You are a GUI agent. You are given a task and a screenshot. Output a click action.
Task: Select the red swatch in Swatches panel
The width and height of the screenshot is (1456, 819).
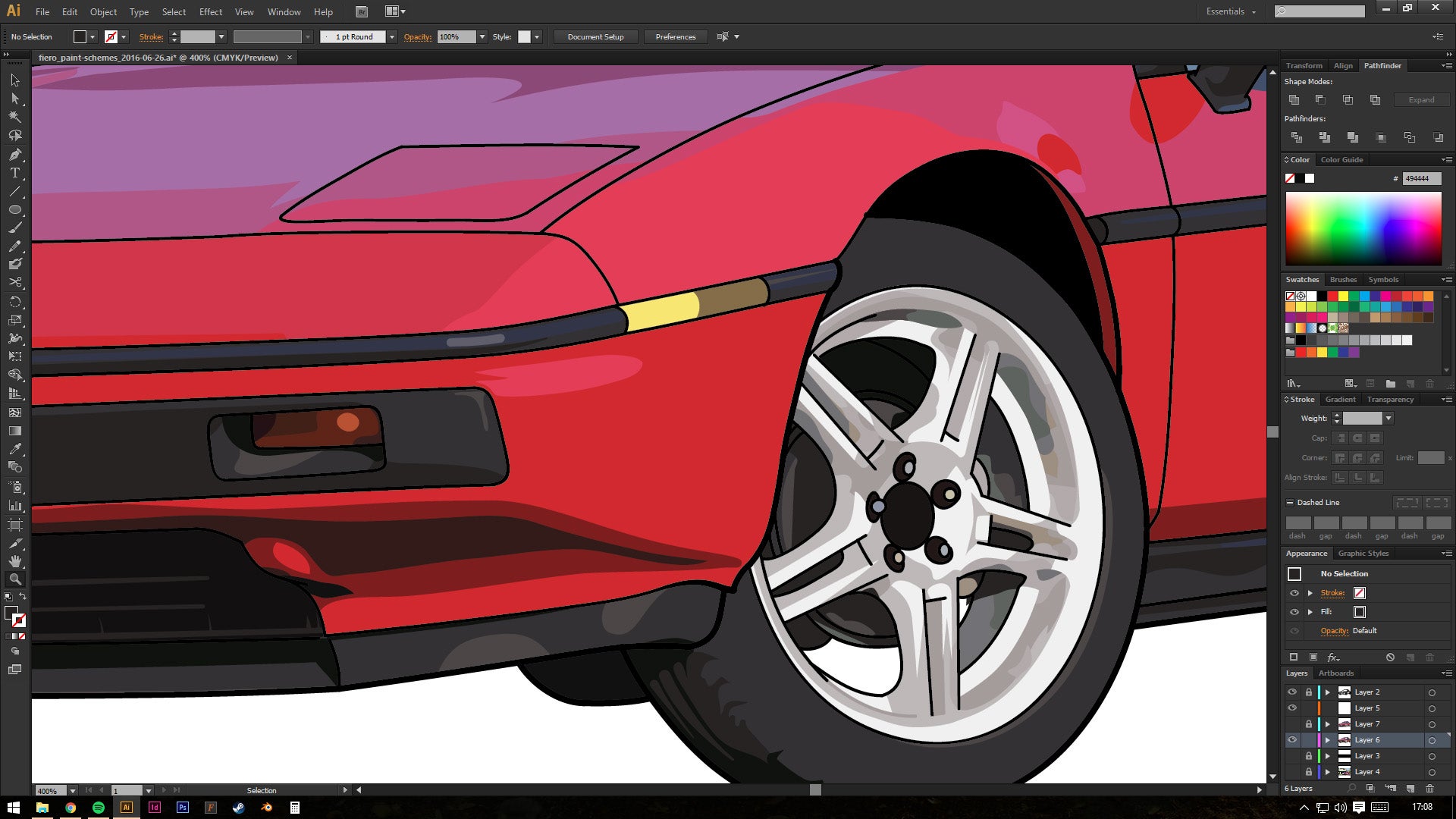[1332, 297]
